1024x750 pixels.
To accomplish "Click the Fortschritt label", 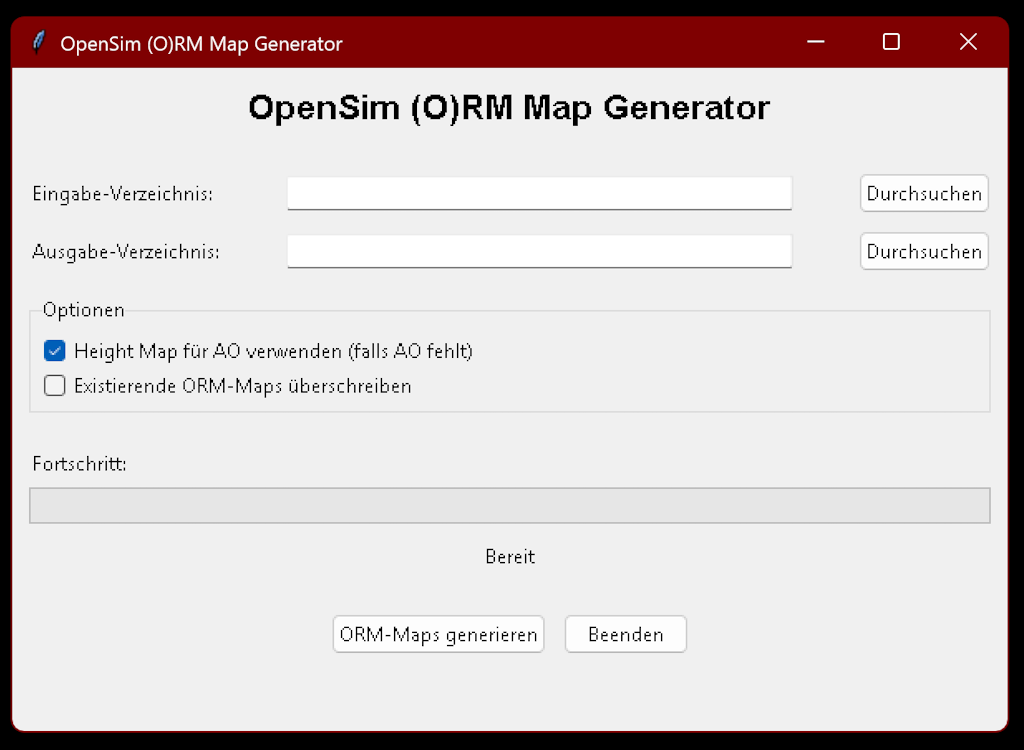I will [x=79, y=464].
